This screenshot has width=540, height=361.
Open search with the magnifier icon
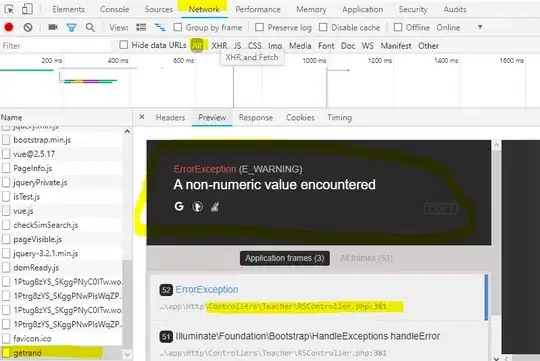tap(90, 28)
